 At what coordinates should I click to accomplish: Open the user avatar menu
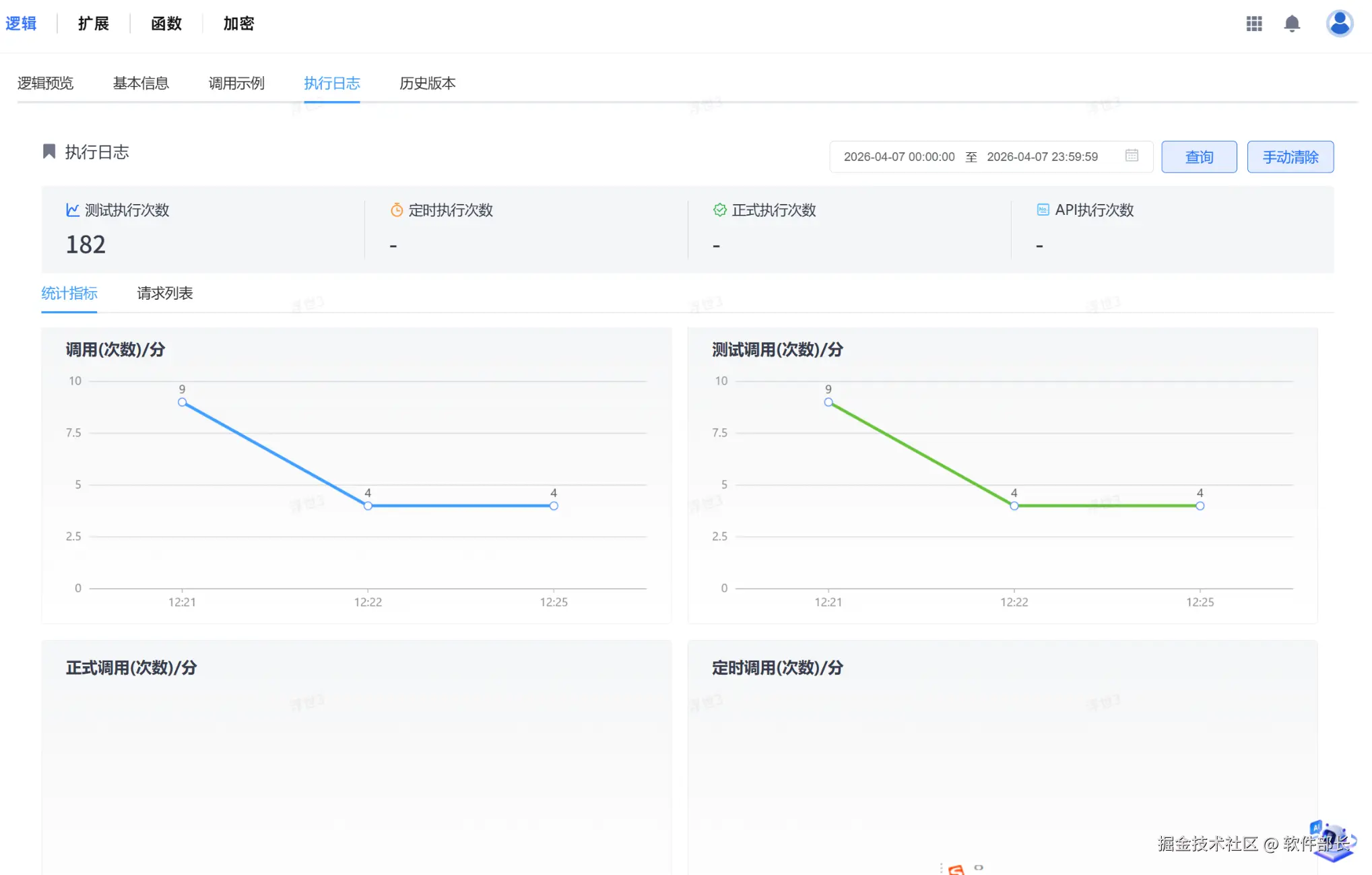pos(1339,24)
